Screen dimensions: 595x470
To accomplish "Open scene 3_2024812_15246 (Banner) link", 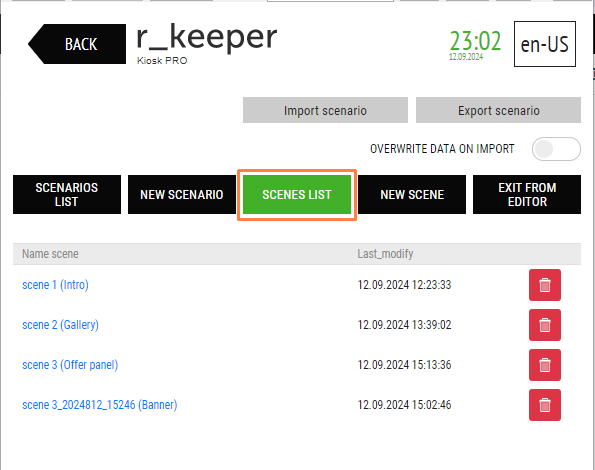I will coord(100,405).
